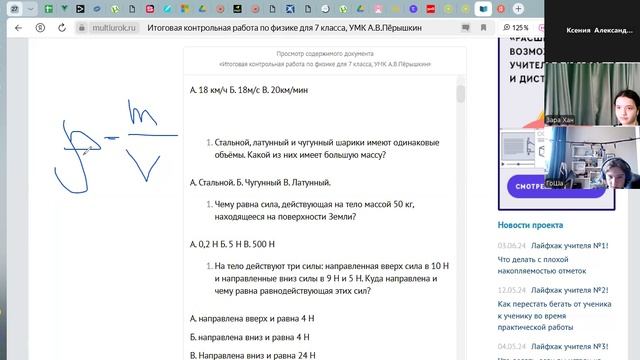Open 'Что делать с плохой накопляемостью отметок'
This screenshot has height=360, width=640.
pos(542,265)
